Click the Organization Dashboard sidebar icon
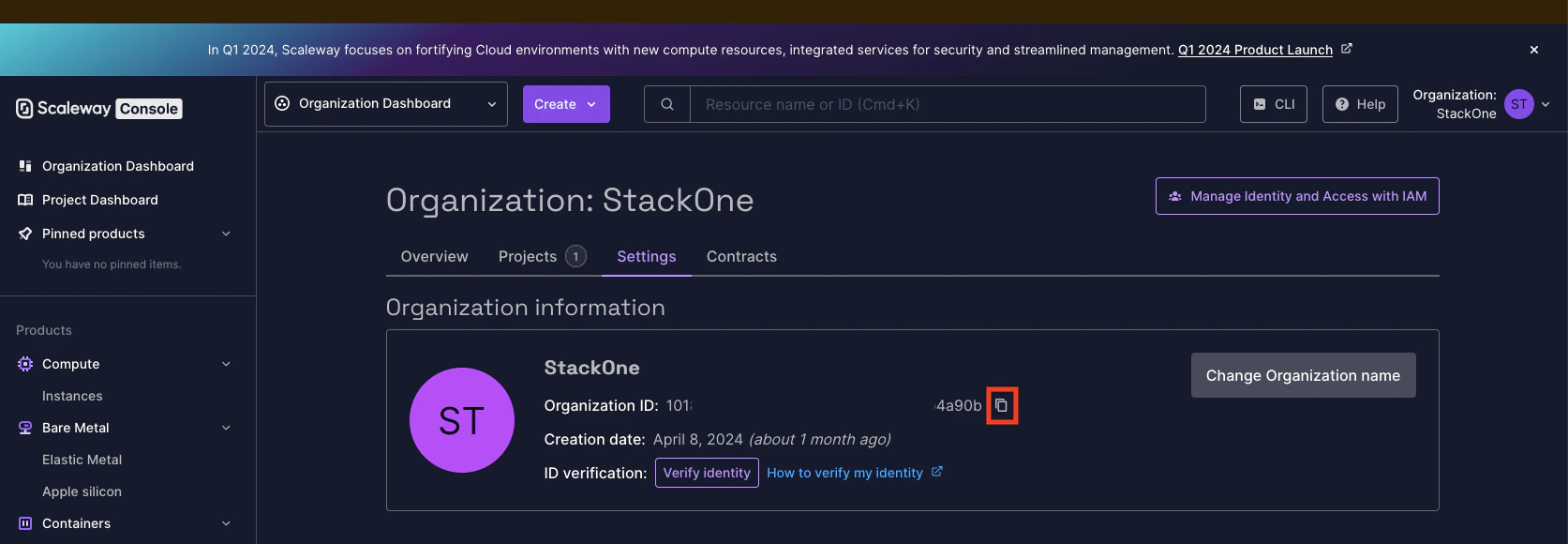The image size is (1568, 544). [x=25, y=166]
